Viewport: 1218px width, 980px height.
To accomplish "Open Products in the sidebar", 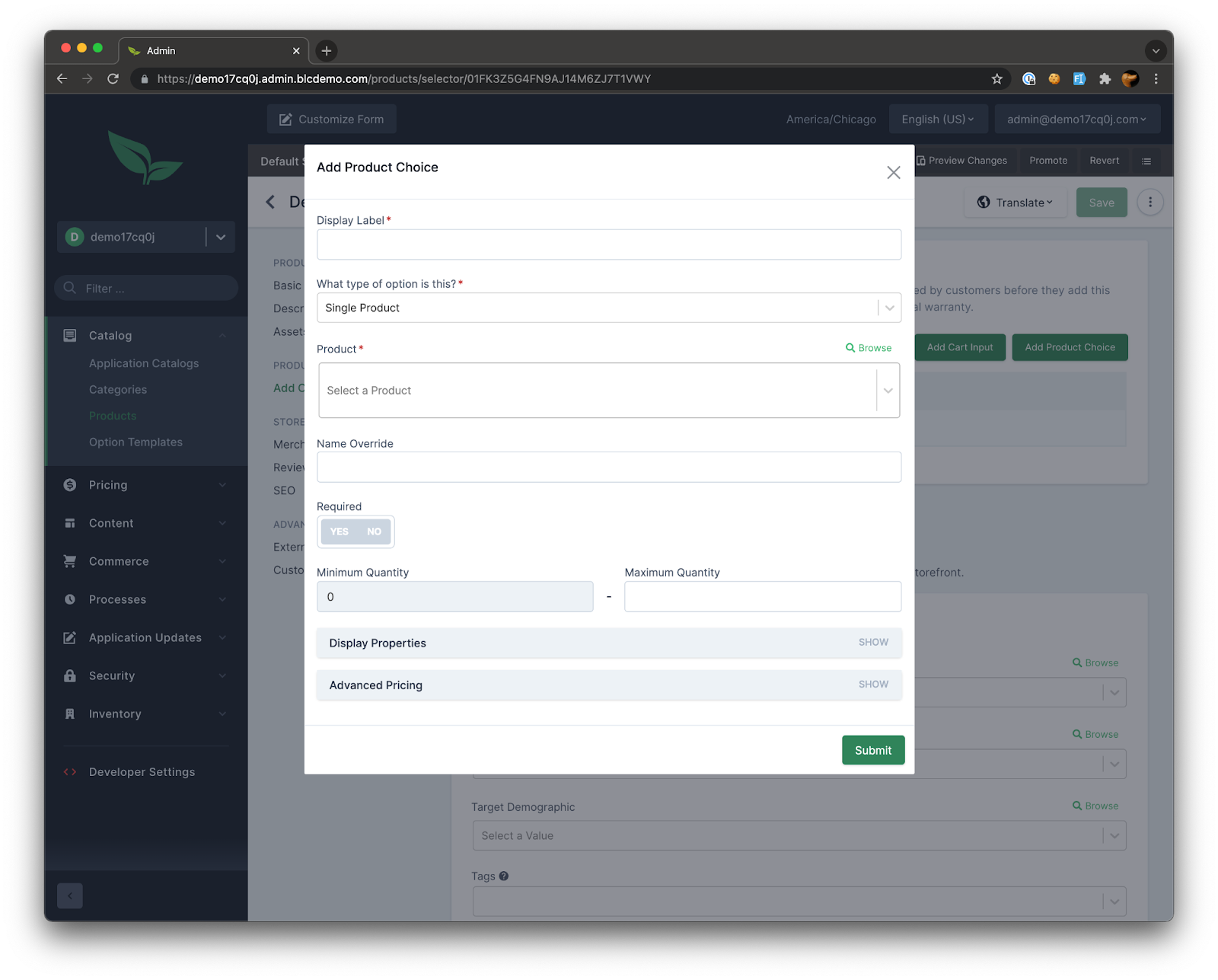I will click(x=113, y=416).
